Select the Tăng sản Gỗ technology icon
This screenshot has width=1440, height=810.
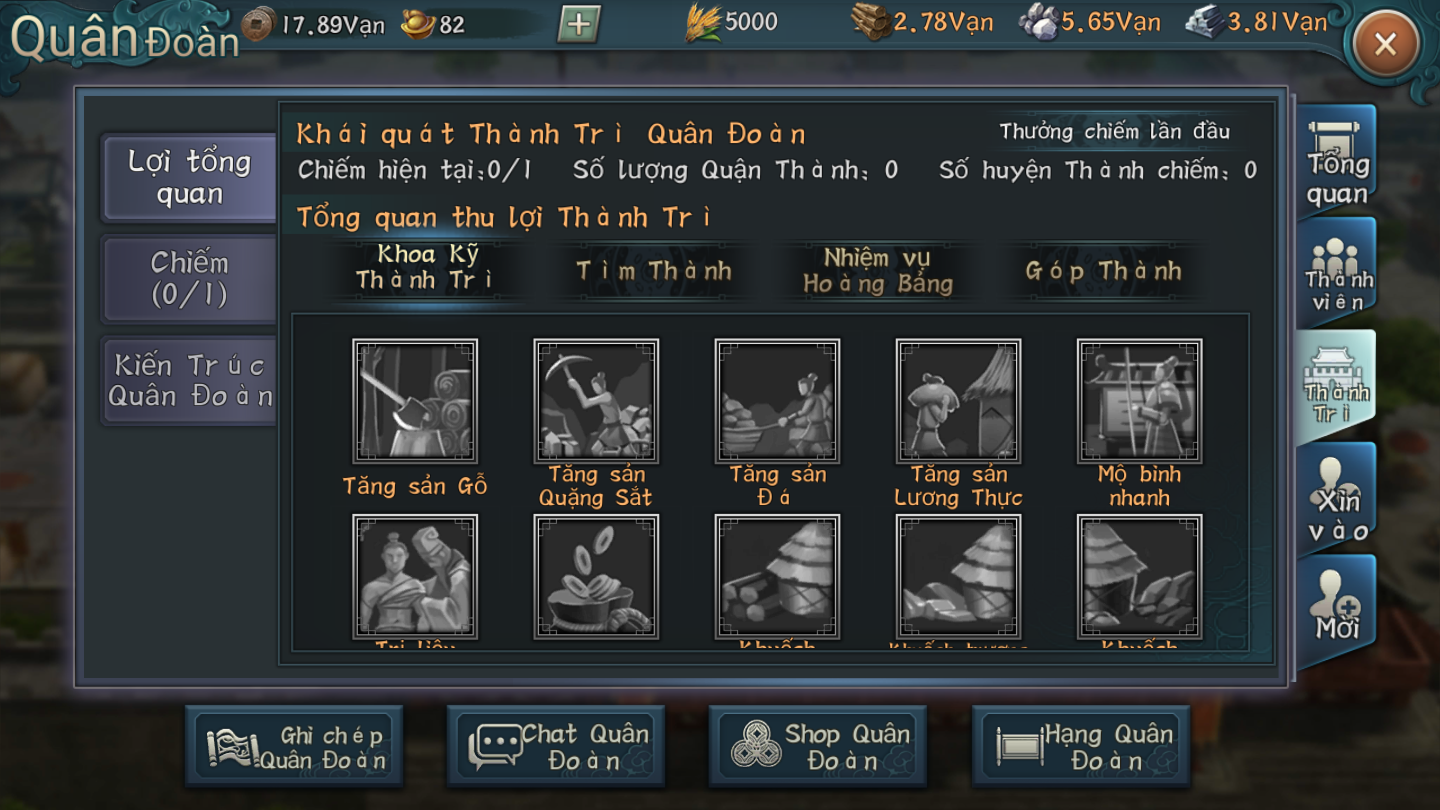coord(415,401)
